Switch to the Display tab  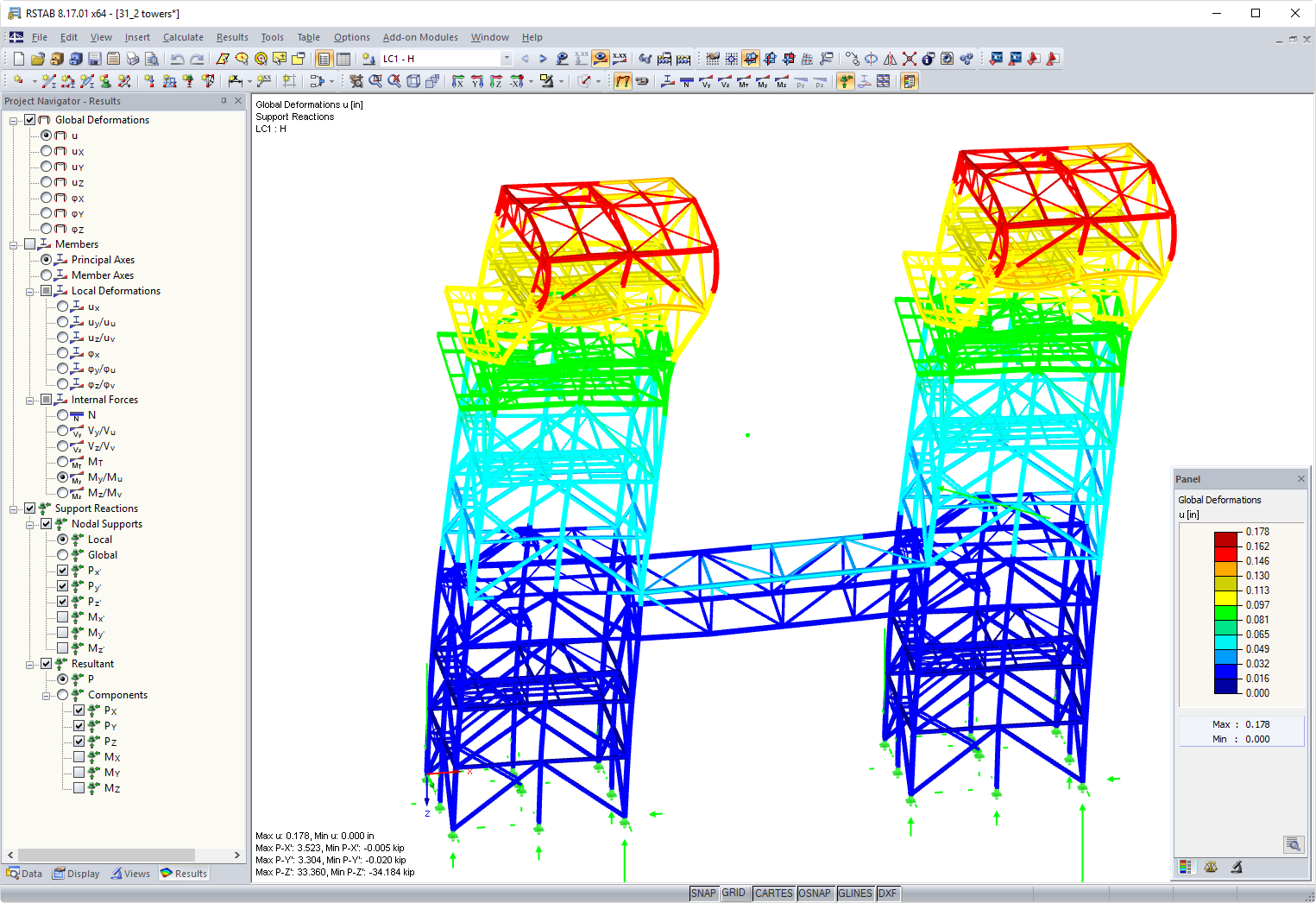[x=76, y=873]
